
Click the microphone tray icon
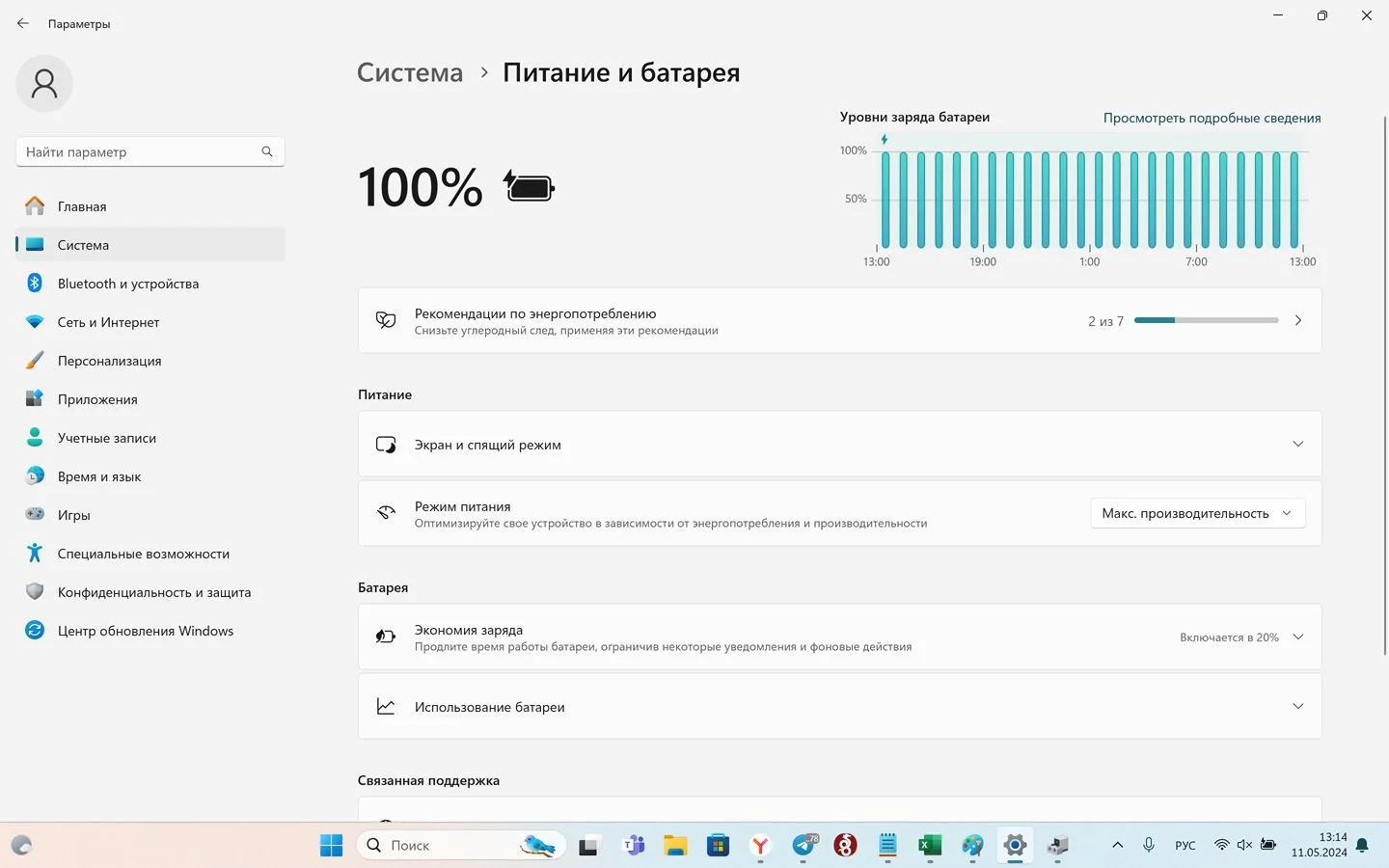click(x=1149, y=845)
